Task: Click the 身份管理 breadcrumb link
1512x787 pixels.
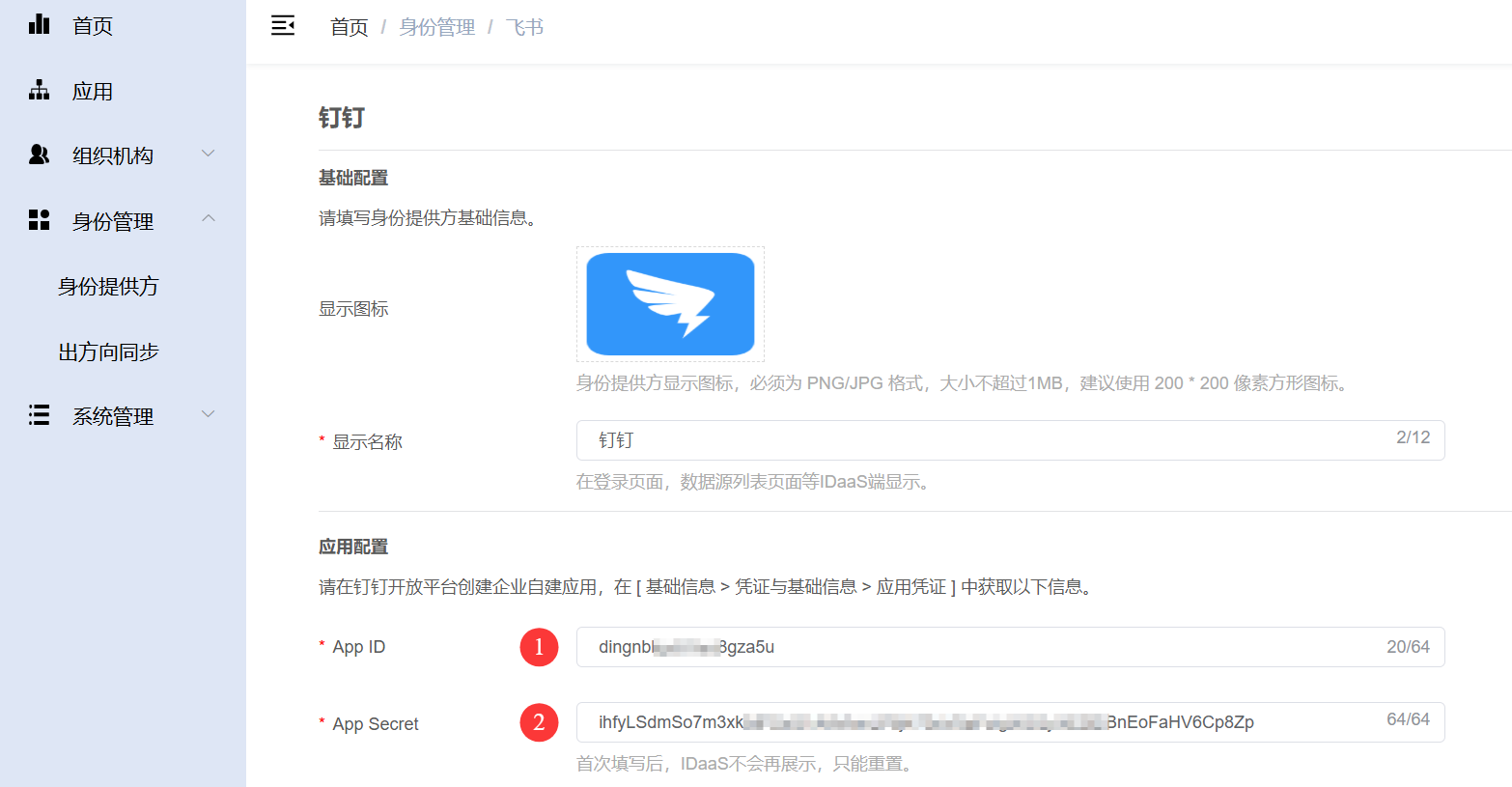Action: pyautogui.click(x=436, y=27)
